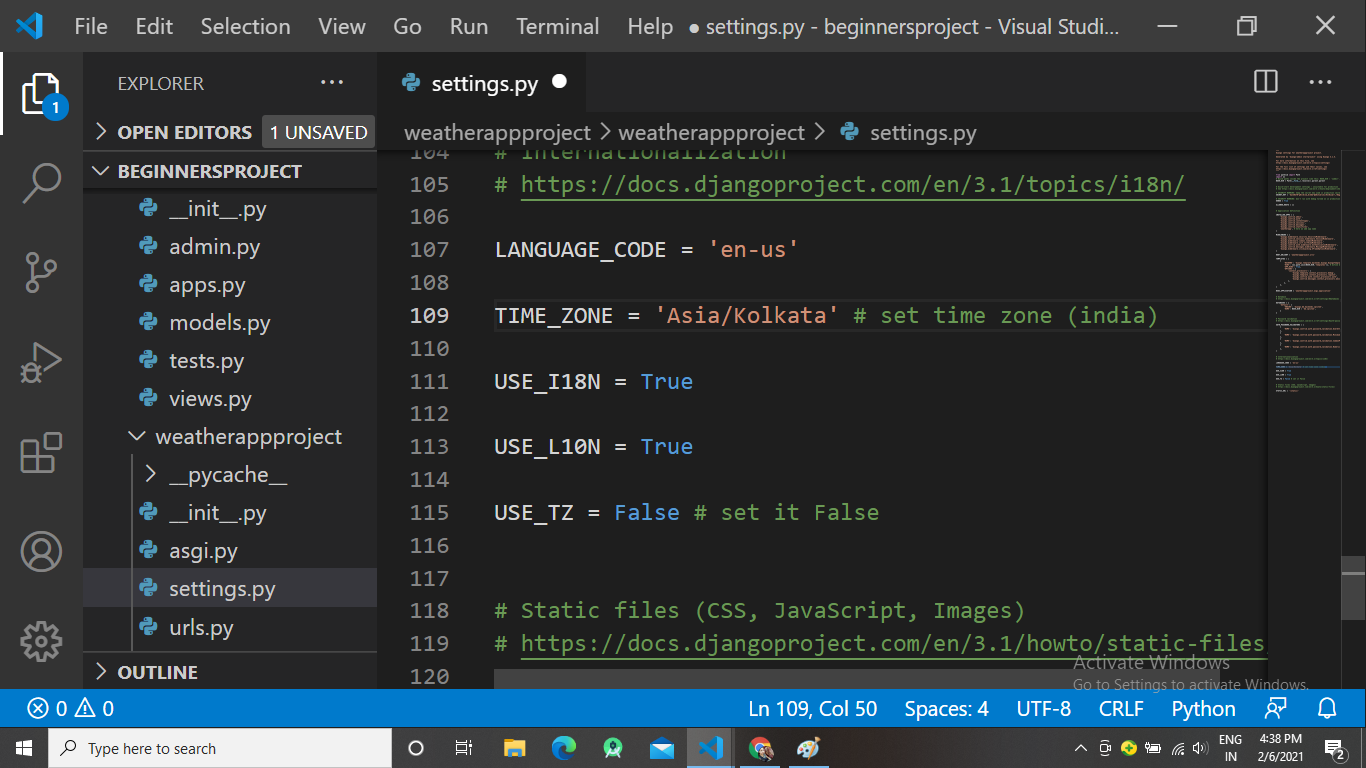Open the Source Control view
1366x768 pixels.
pos(41,271)
